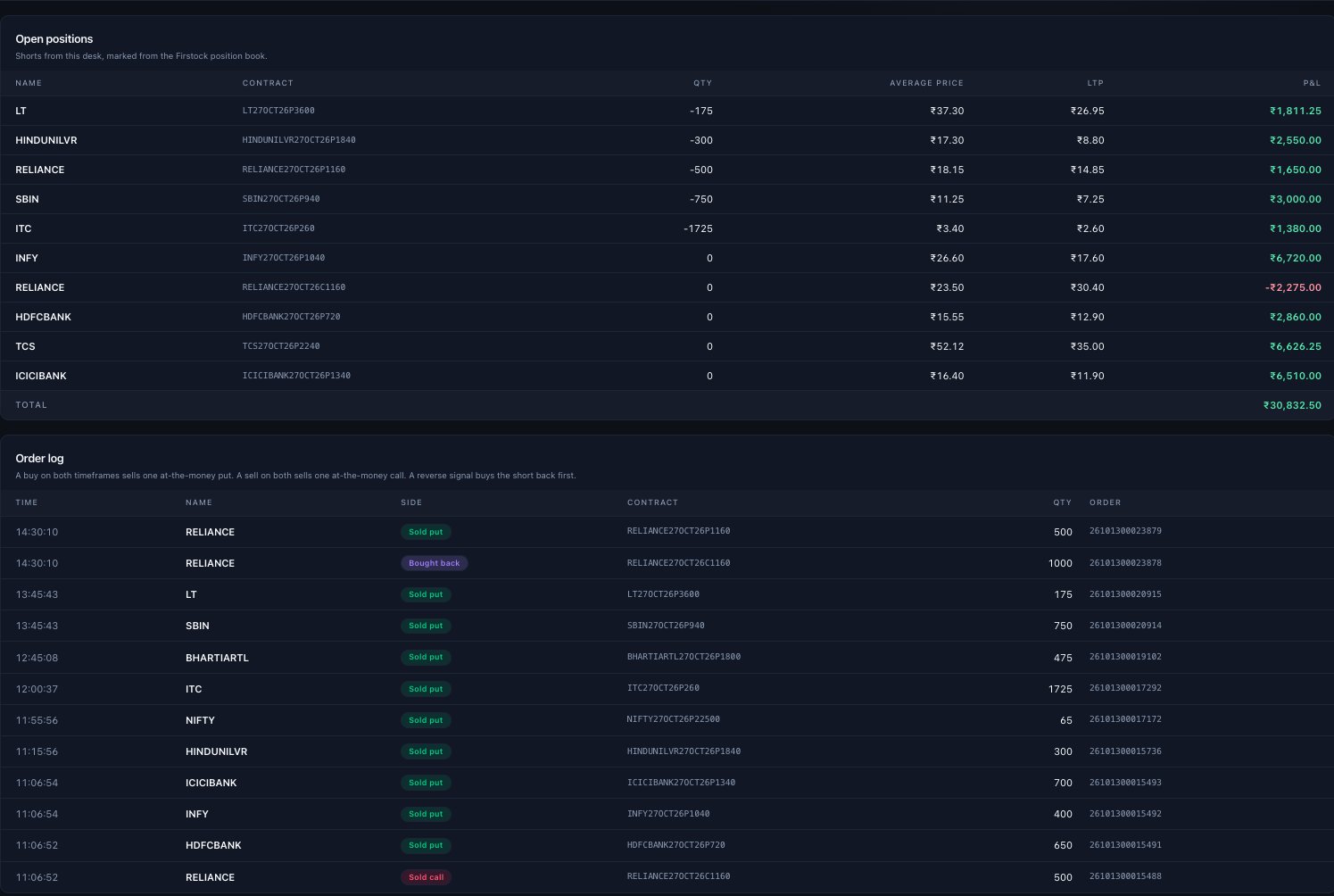The image size is (1334, 896).
Task: Click the Time column header in Order log
Action: (27, 502)
